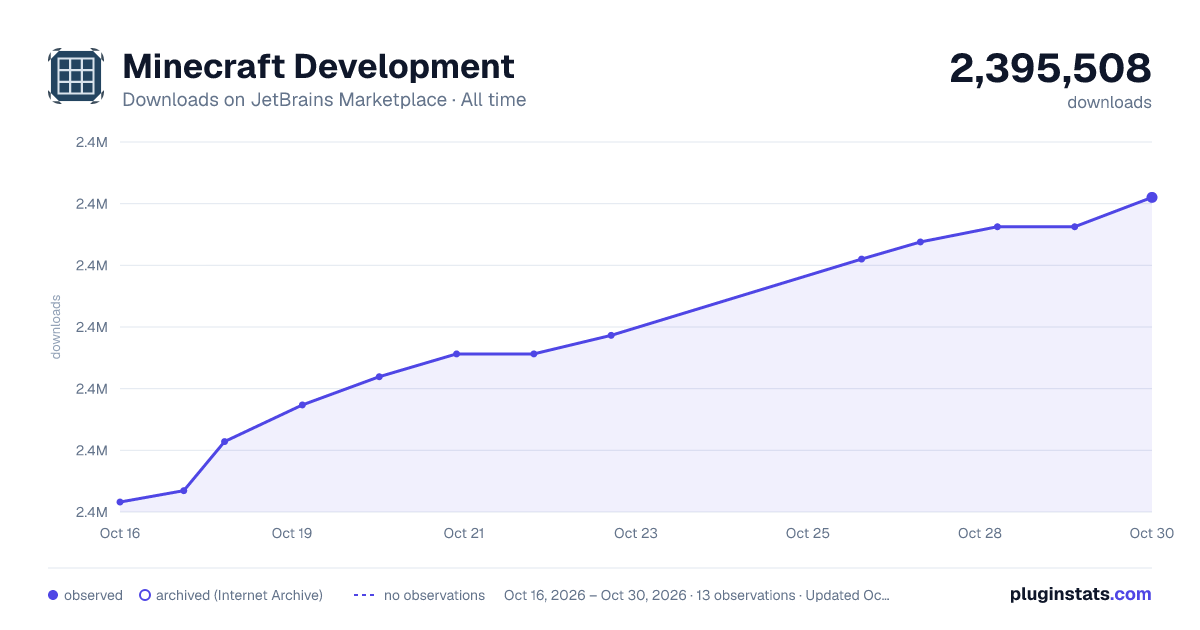This screenshot has height=630, width=1200.
Task: Click the 'Oct 23' x-axis label
Action: [x=636, y=533]
